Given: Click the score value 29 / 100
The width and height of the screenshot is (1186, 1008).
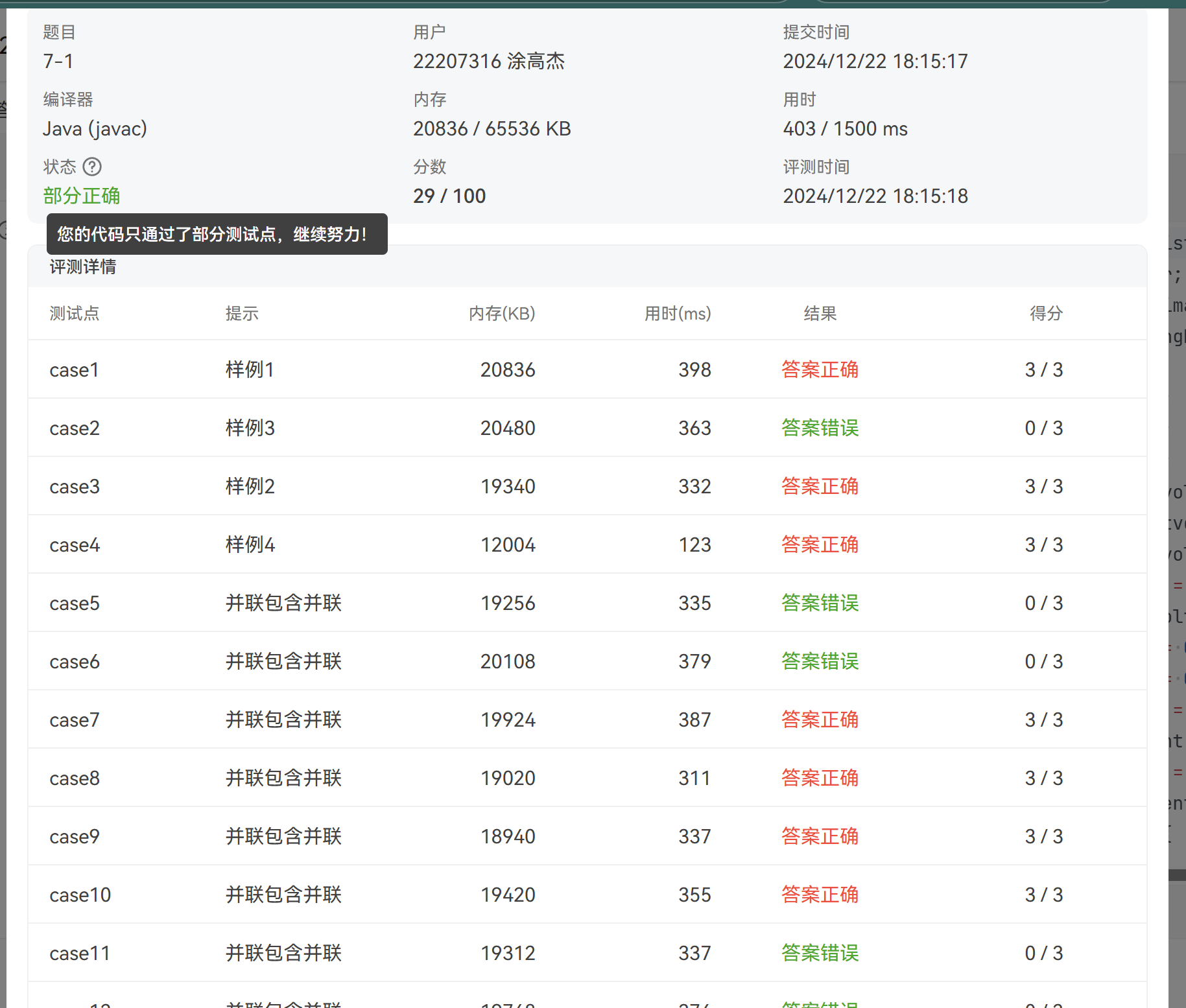Looking at the screenshot, I should (x=449, y=196).
